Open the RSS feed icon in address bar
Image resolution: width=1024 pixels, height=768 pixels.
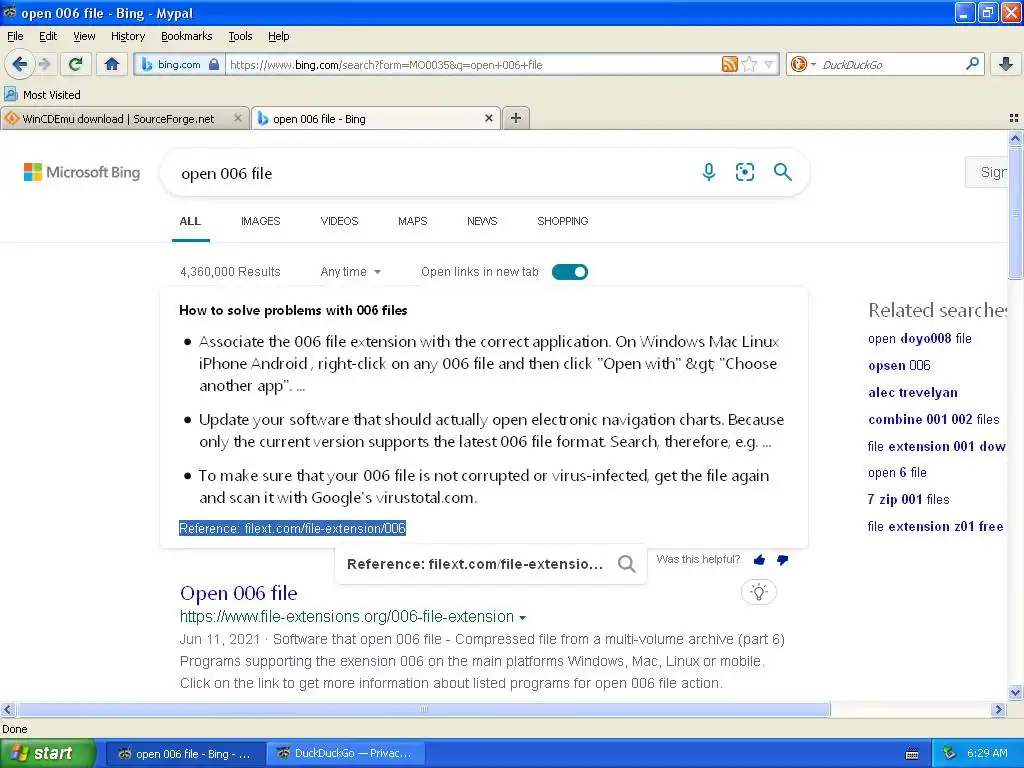729,64
